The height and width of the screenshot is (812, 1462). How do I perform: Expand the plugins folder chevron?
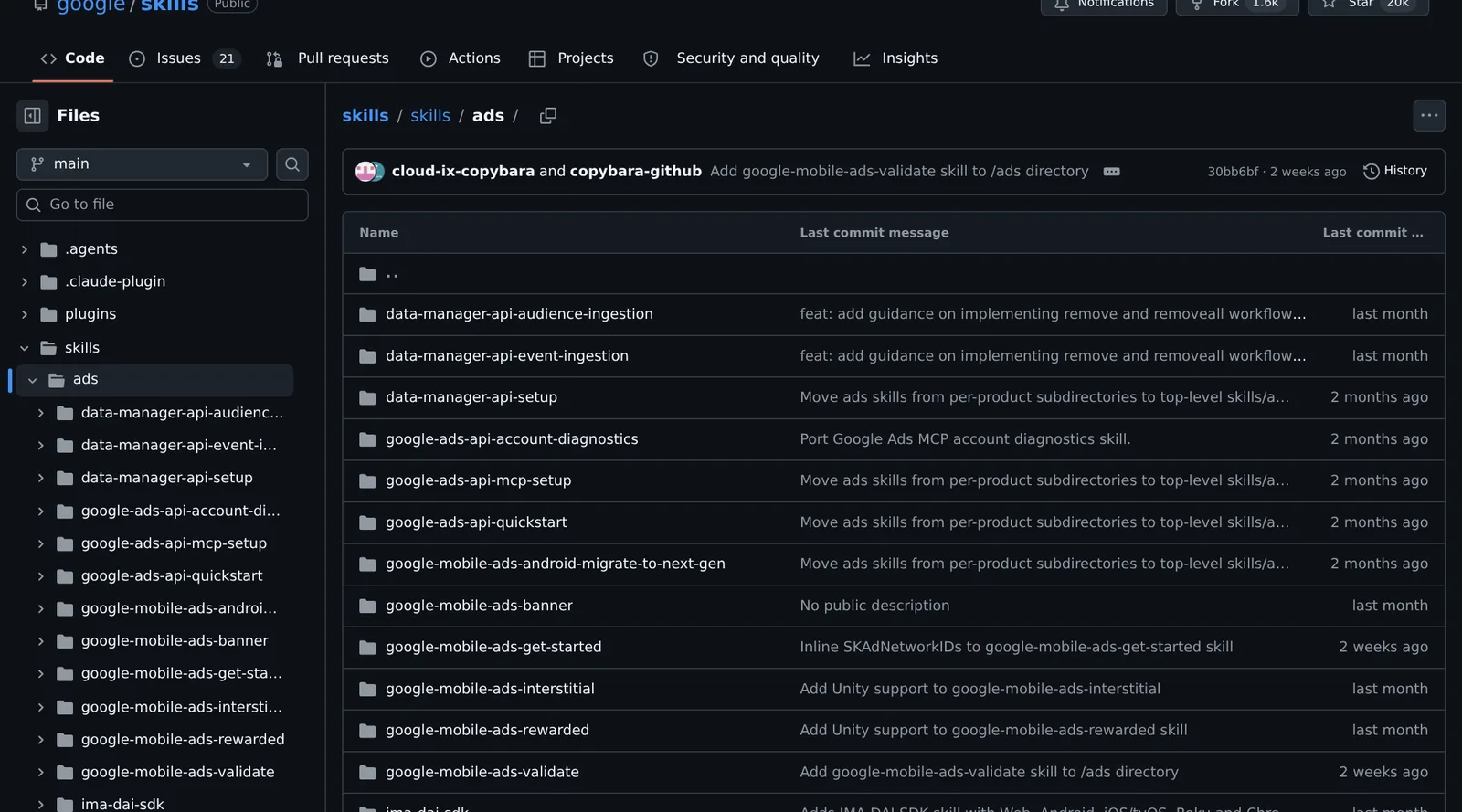[x=25, y=314]
